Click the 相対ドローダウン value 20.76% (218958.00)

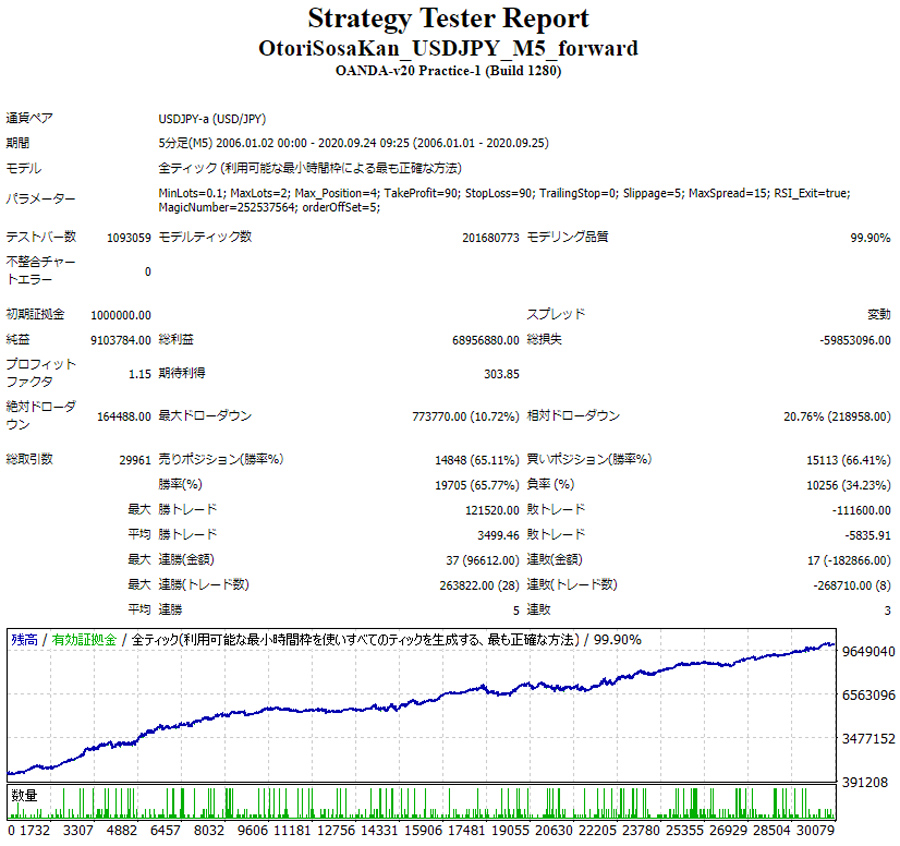point(837,417)
